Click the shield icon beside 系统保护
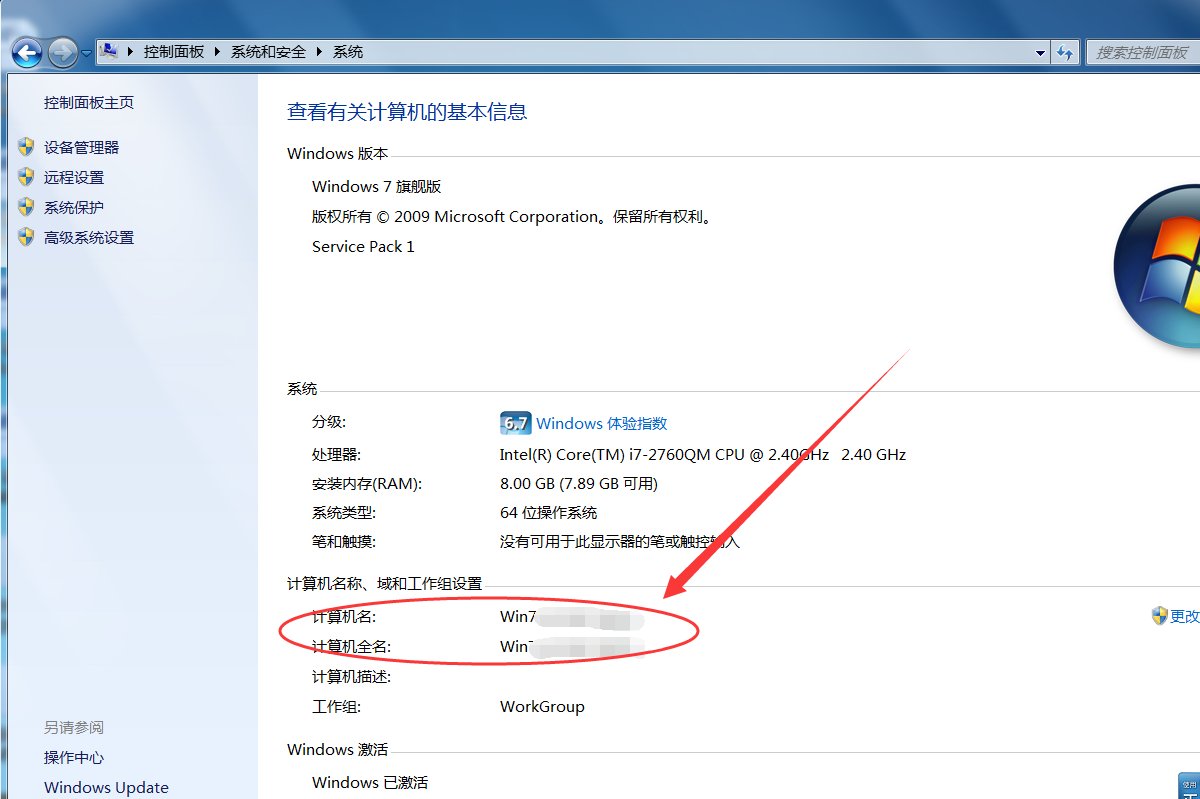 tap(25, 207)
